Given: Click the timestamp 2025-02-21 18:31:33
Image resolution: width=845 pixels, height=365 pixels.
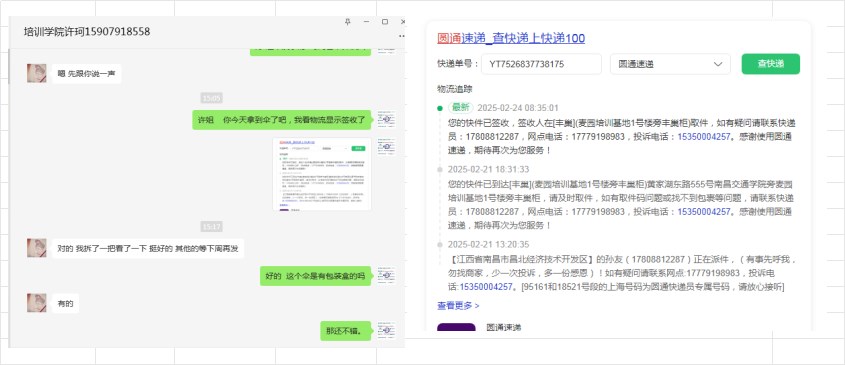Looking at the screenshot, I should click(x=489, y=169).
